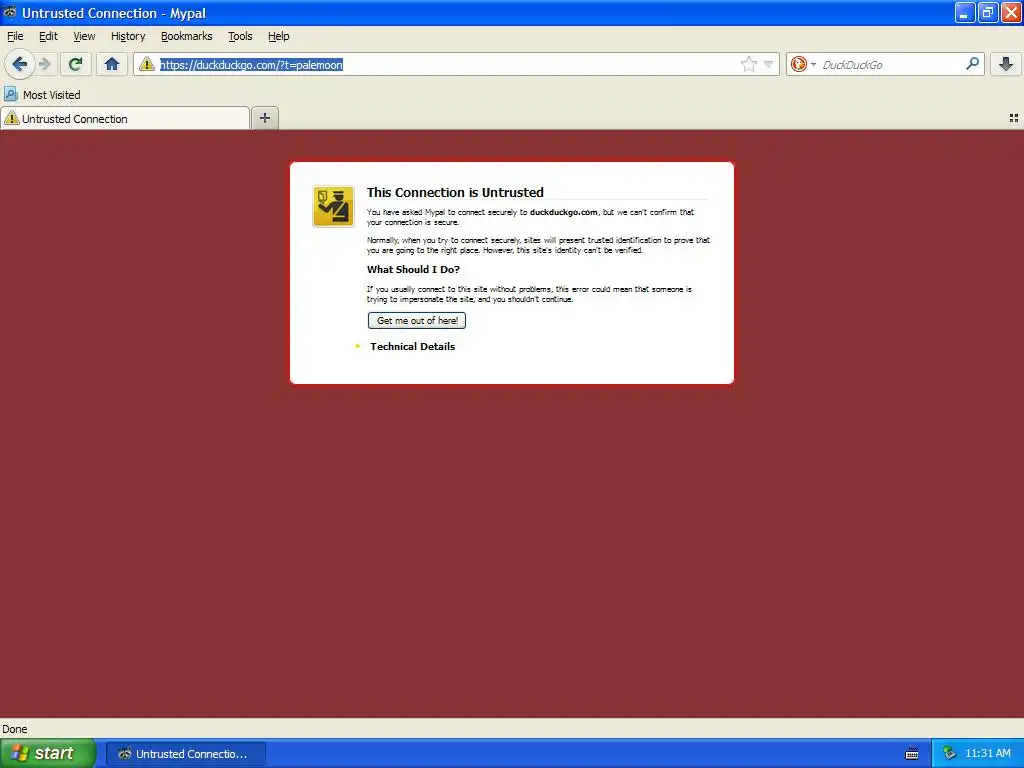Click the Untrusted Connection taskbar button
Screen dimensions: 1024x768
(185, 754)
